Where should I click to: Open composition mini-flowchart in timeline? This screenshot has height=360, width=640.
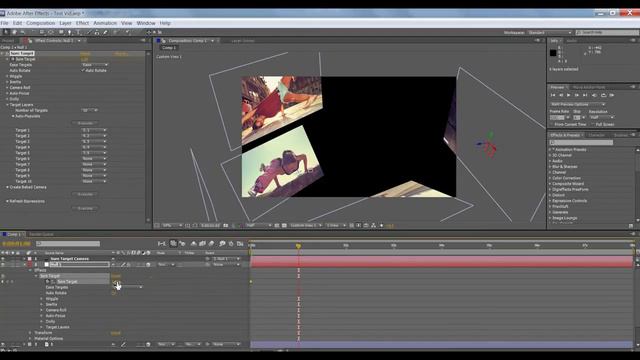click(x=162, y=244)
